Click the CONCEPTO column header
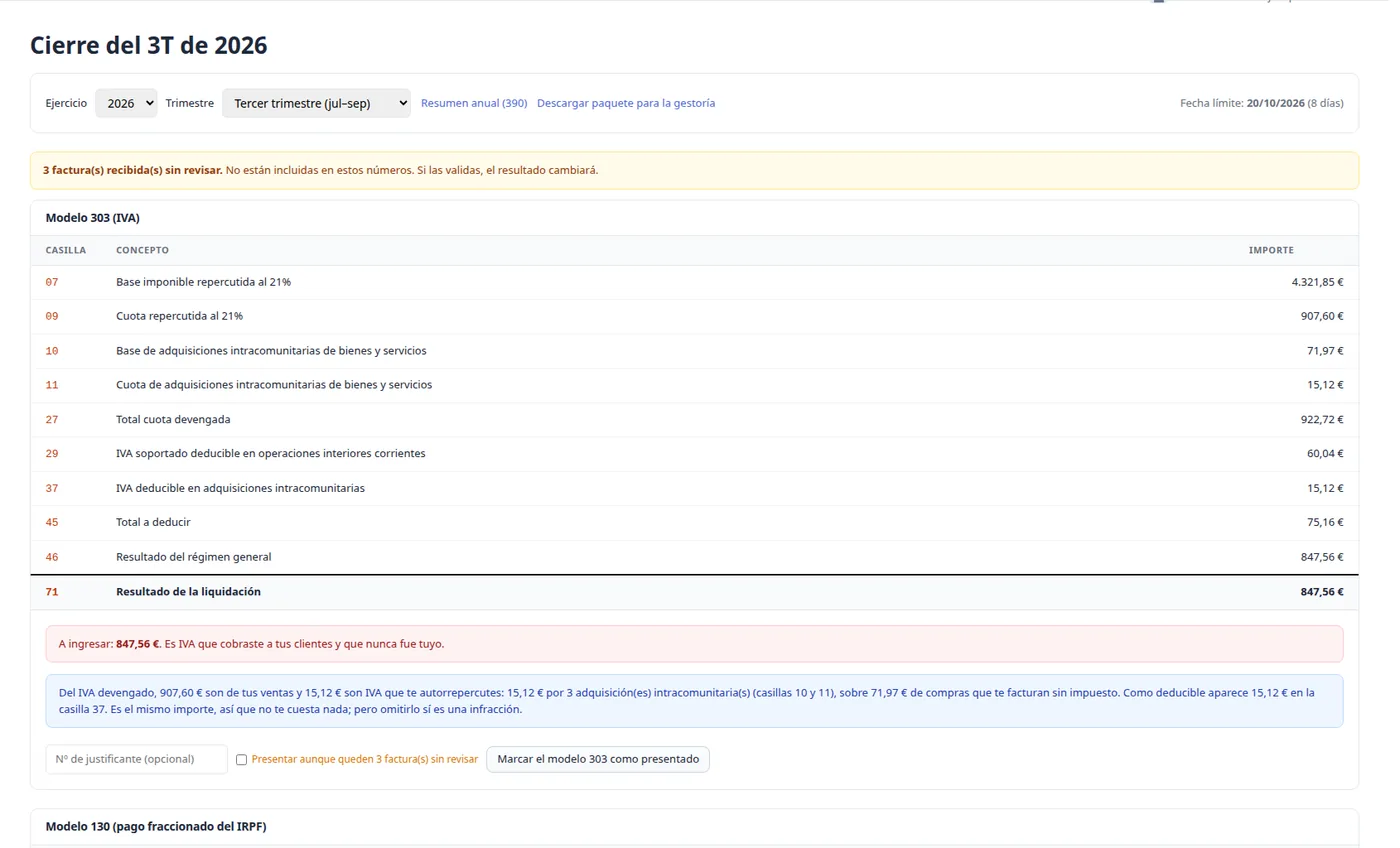 [142, 250]
